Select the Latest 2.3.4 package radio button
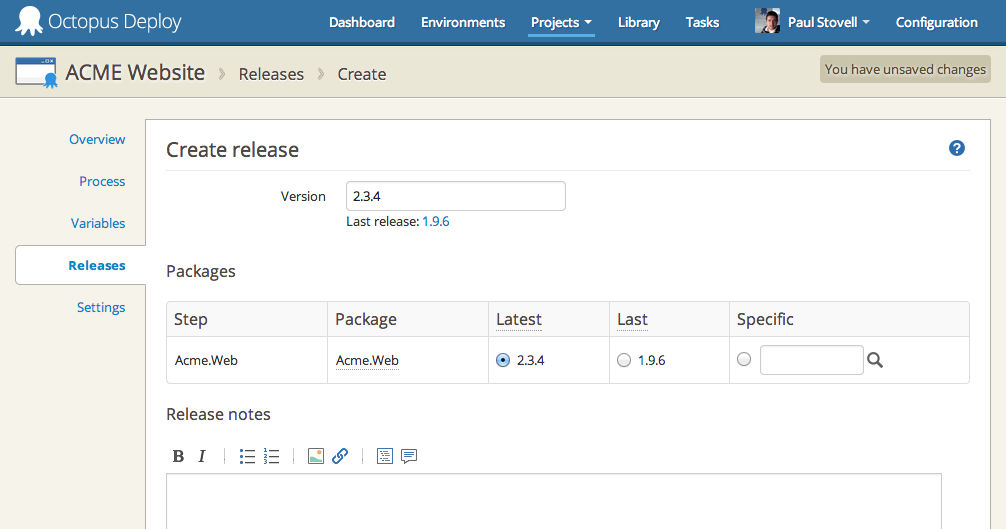 (x=503, y=360)
